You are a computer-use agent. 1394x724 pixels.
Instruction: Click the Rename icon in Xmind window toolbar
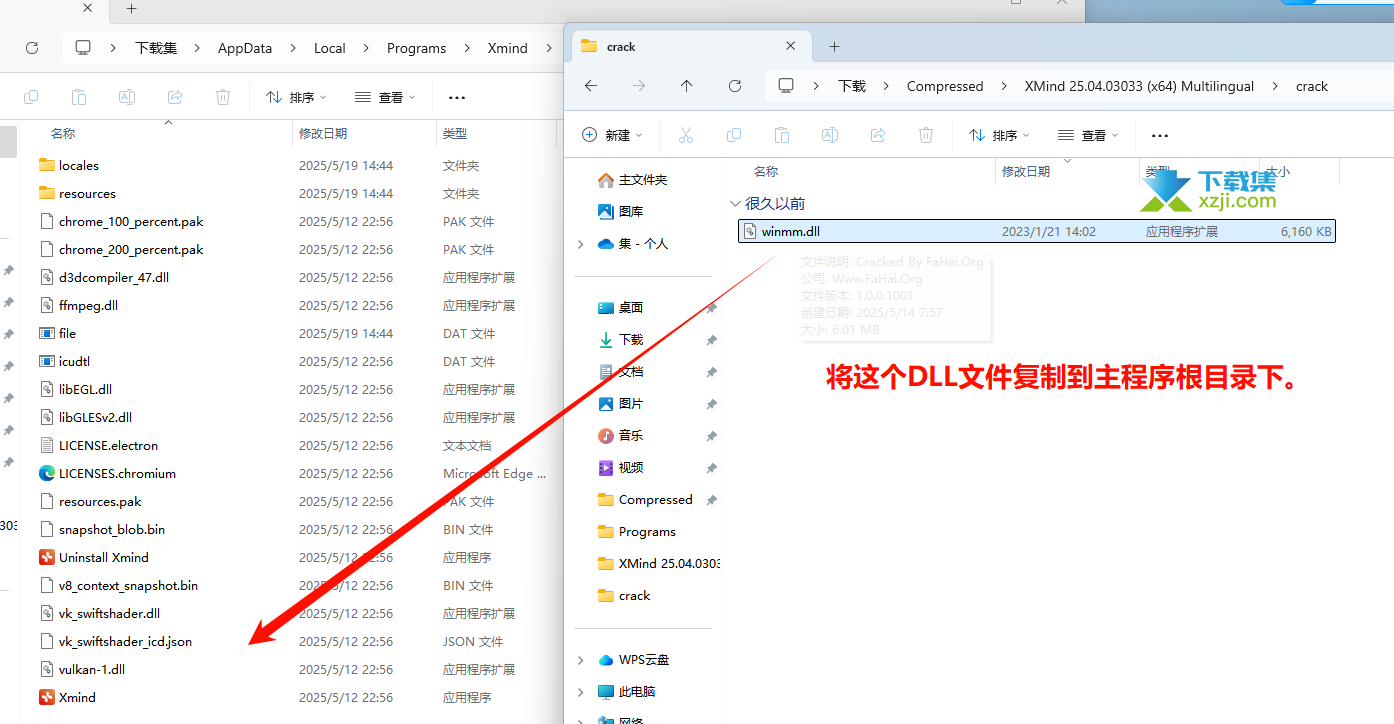127,97
